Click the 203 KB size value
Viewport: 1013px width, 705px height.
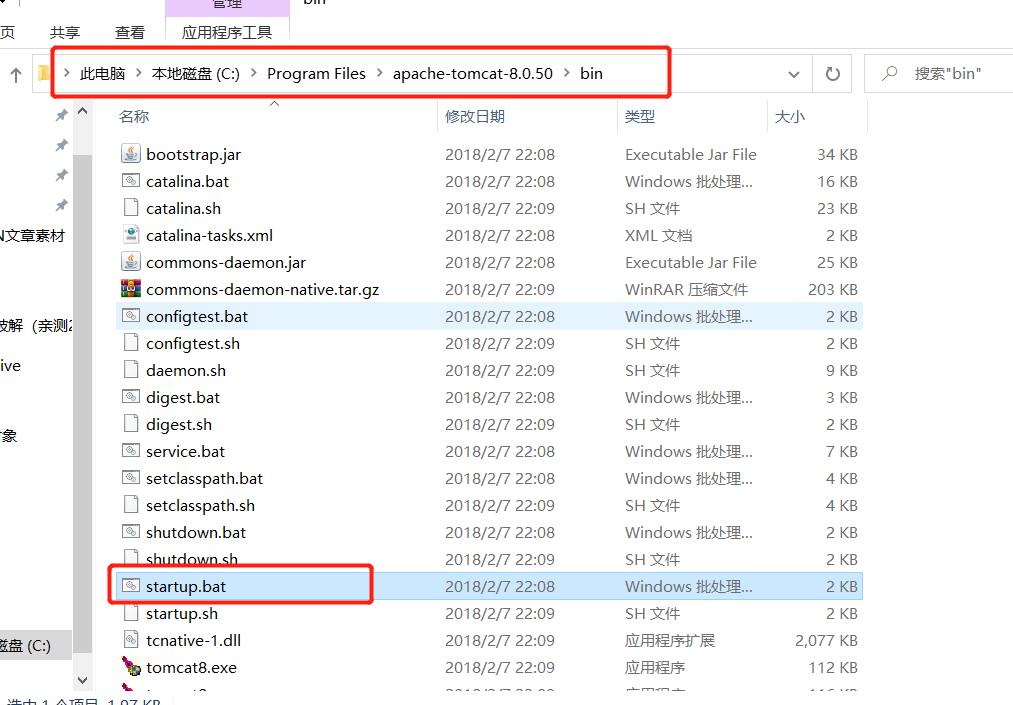click(833, 289)
